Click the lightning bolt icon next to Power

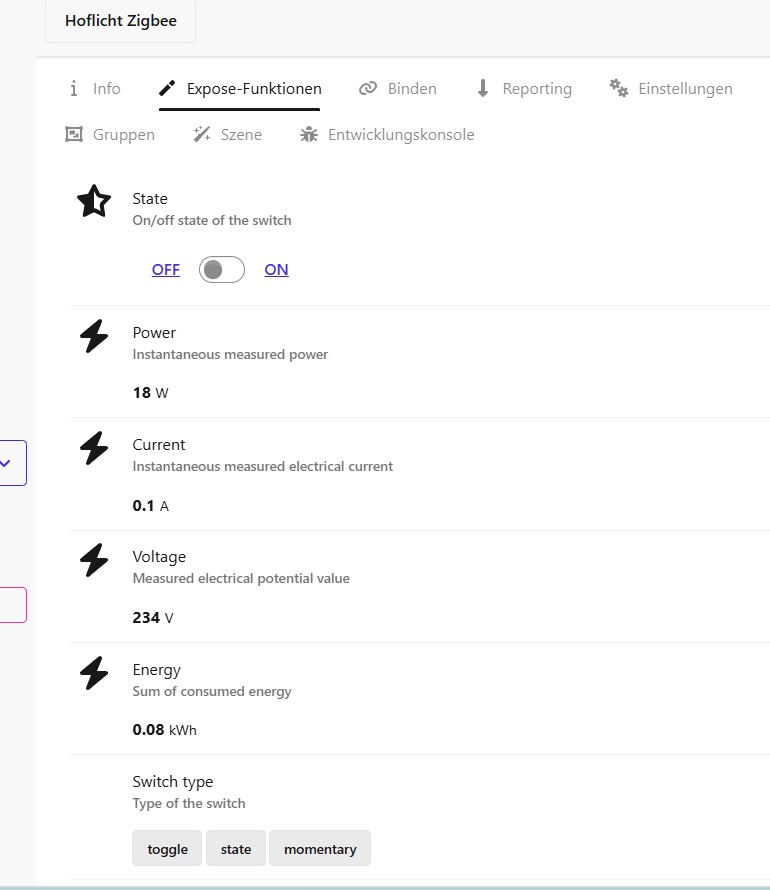(x=94, y=335)
